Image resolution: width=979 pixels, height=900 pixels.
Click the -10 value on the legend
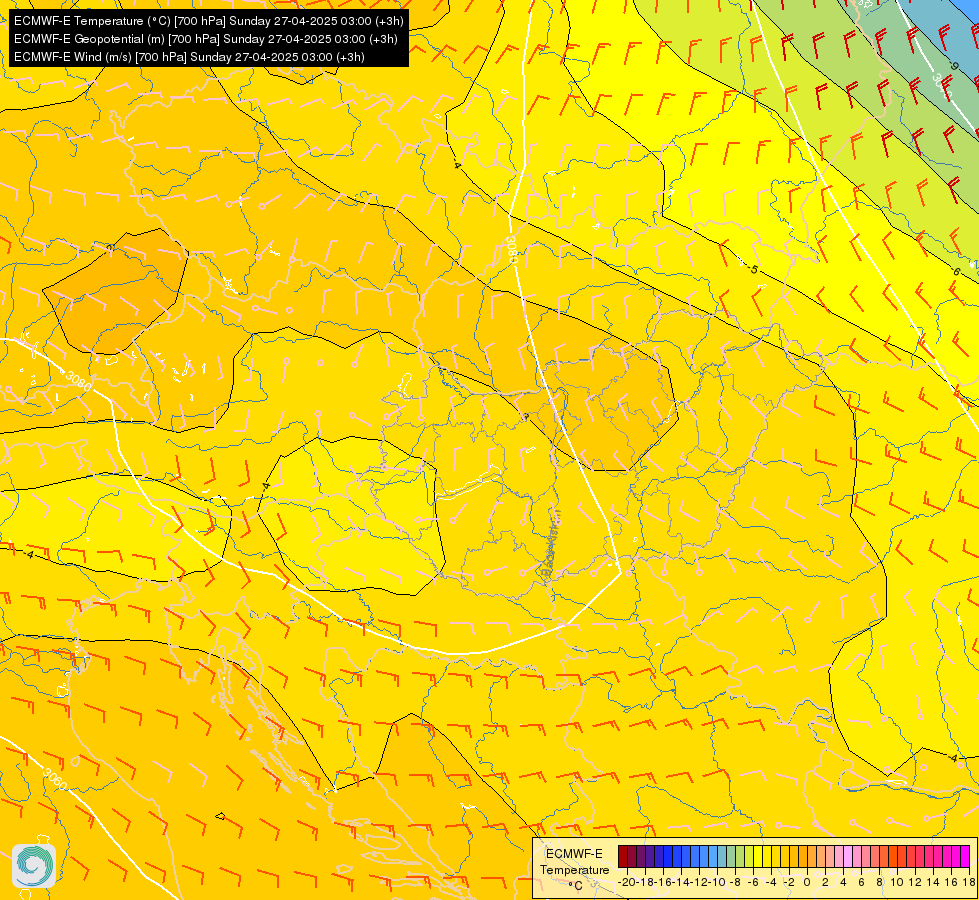(717, 882)
